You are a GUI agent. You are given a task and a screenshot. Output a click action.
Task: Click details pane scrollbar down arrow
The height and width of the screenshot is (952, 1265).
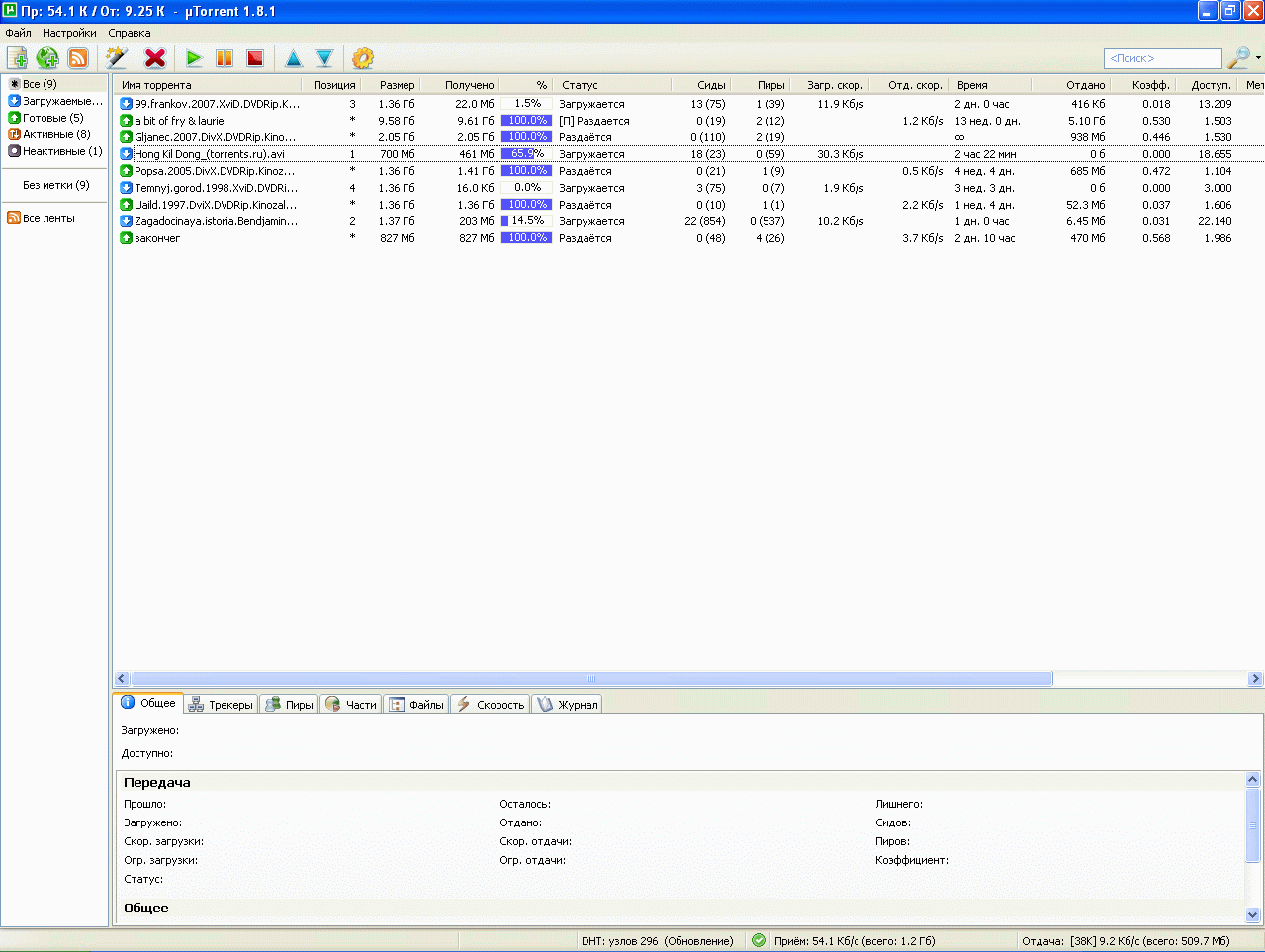[1254, 915]
